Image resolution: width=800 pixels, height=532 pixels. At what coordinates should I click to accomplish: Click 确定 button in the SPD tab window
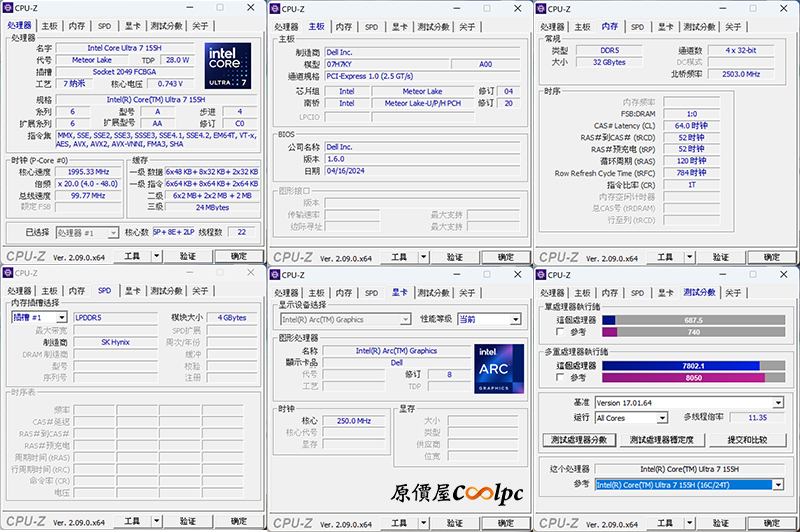point(239,521)
